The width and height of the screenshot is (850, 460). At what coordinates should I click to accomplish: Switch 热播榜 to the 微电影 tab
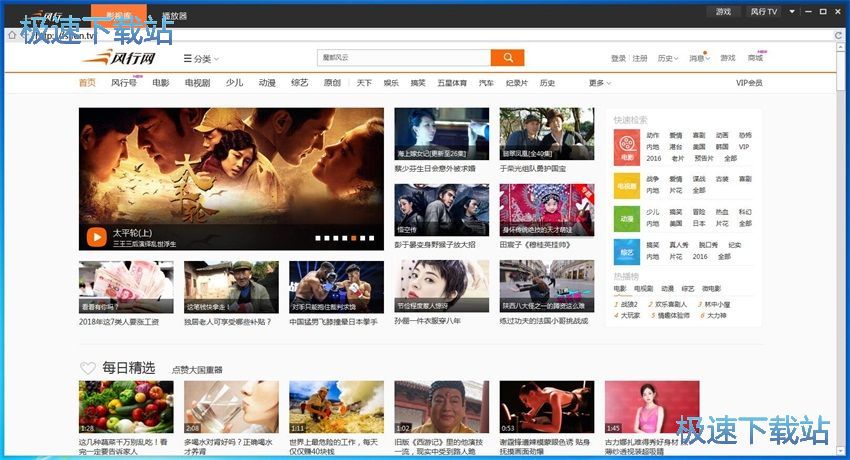click(x=711, y=289)
